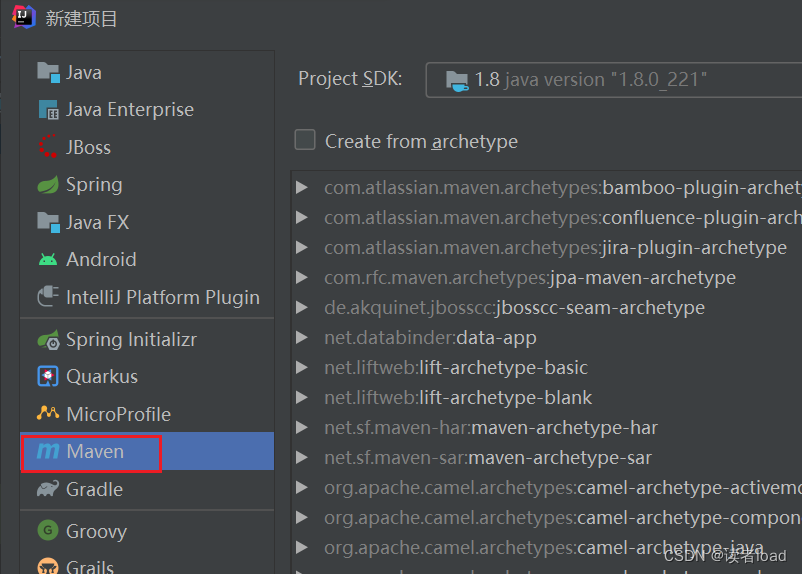This screenshot has width=802, height=574.
Task: Click the data-app archetype text
Action: tap(497, 338)
